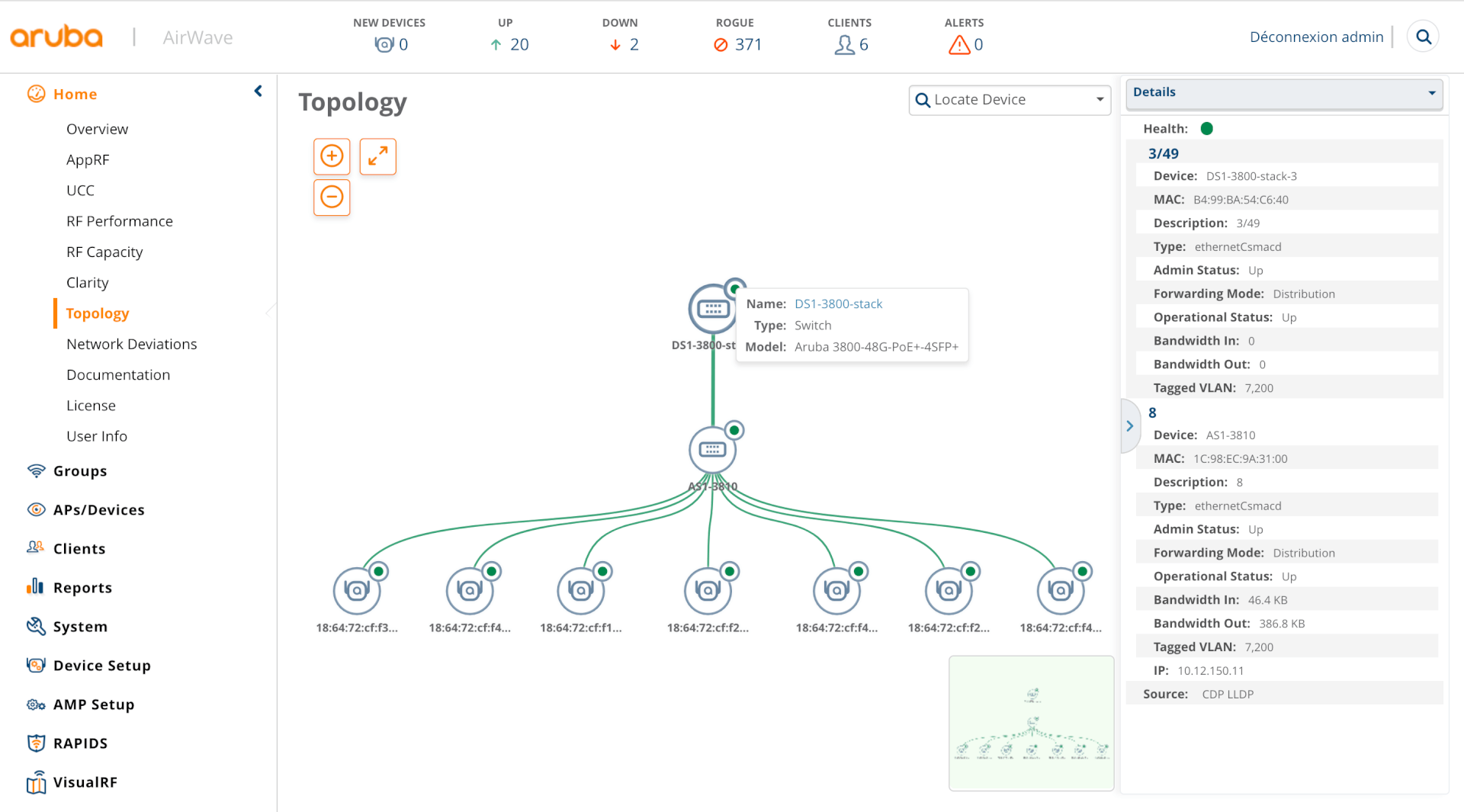The height and width of the screenshot is (812, 1464).
Task: Click the DS1-3800-stack name link
Action: coord(838,303)
